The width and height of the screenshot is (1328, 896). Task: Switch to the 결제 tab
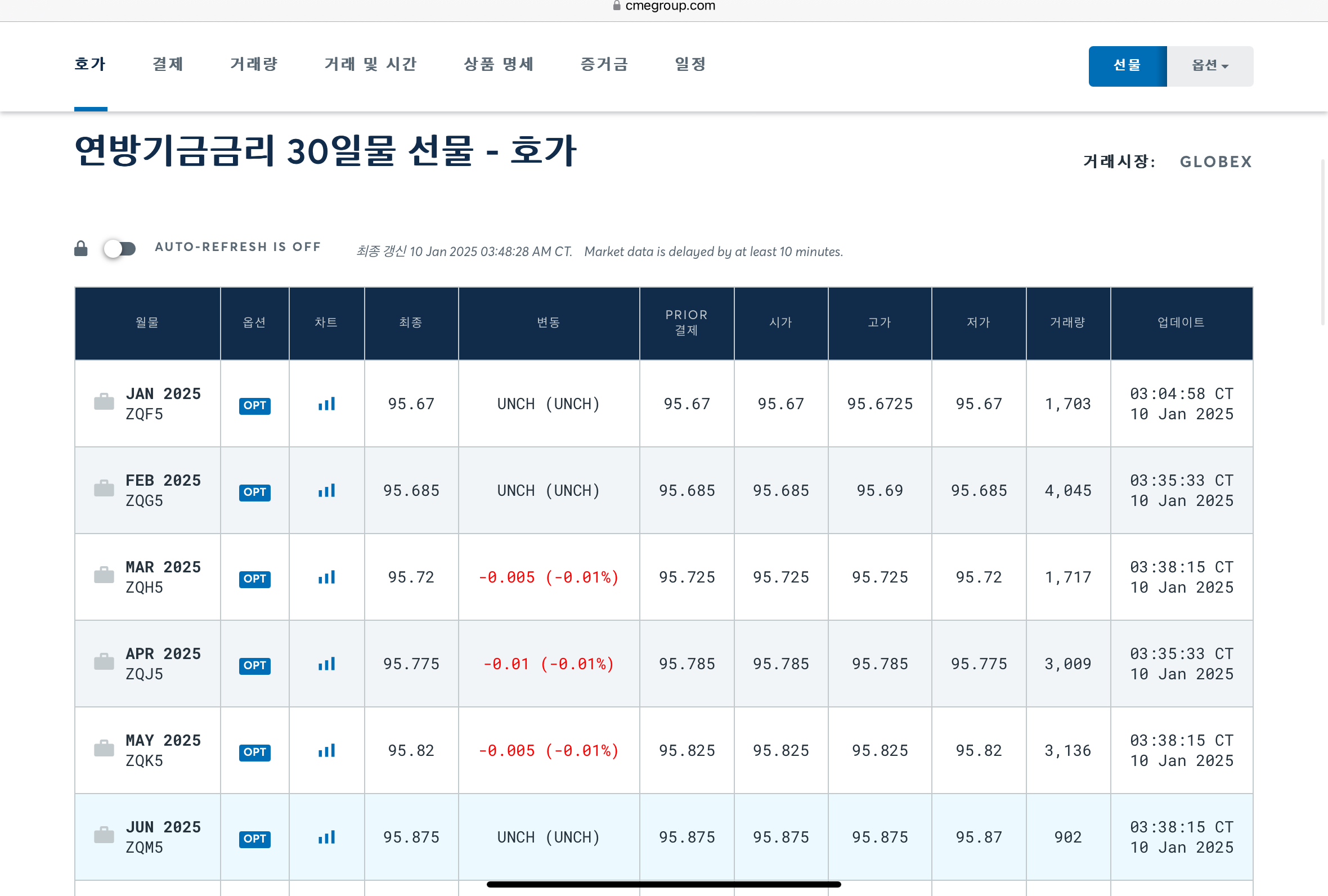click(x=168, y=64)
